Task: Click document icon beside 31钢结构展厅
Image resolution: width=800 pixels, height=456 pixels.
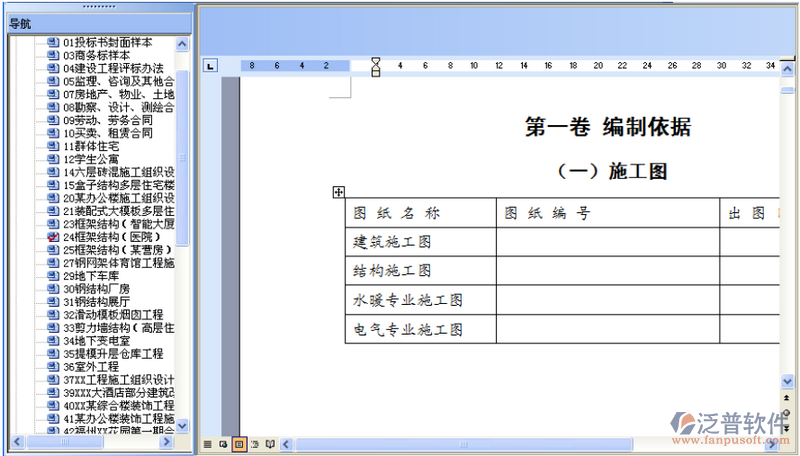Action: coord(53,301)
